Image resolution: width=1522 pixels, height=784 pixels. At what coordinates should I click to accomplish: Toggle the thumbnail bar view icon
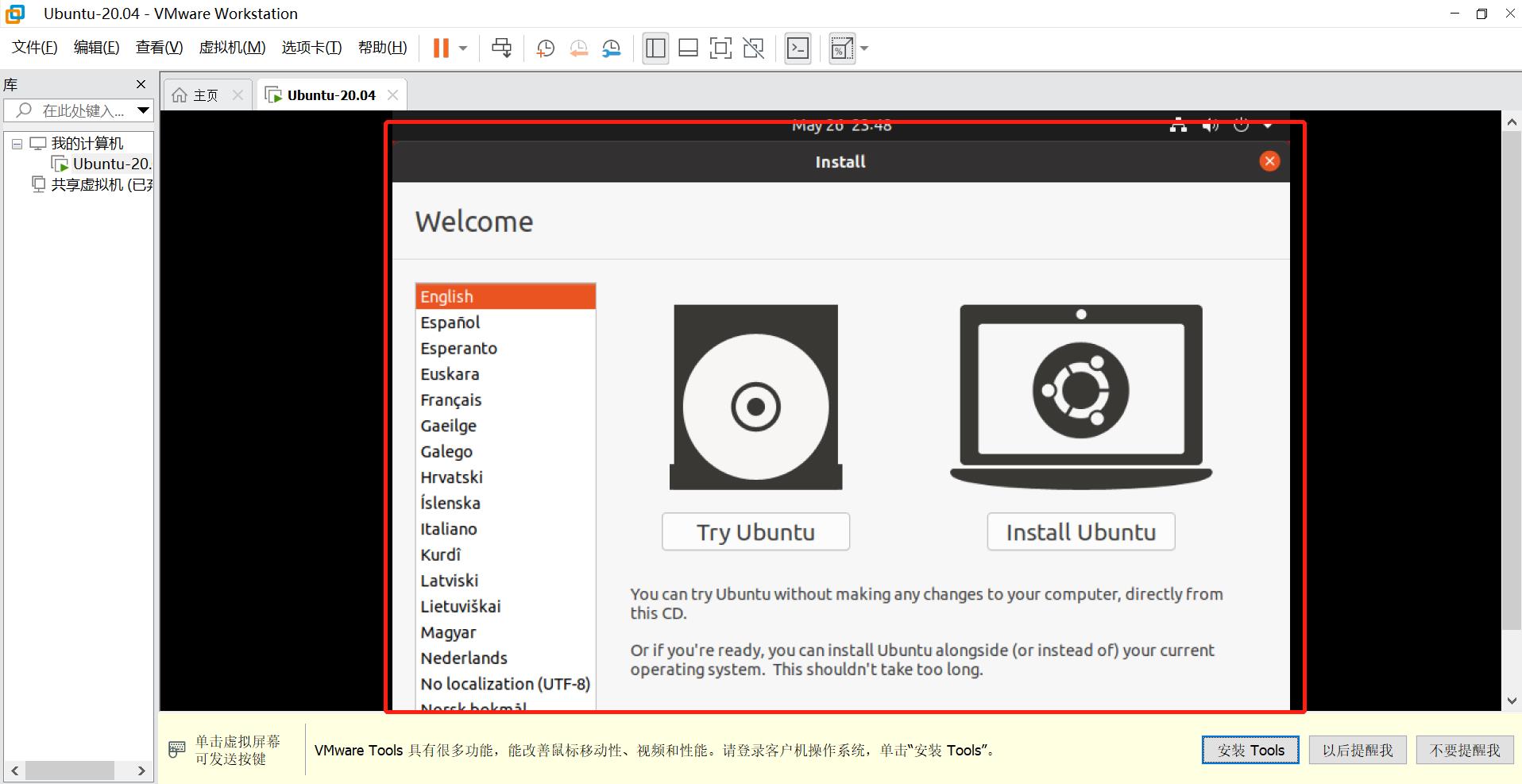(x=688, y=48)
